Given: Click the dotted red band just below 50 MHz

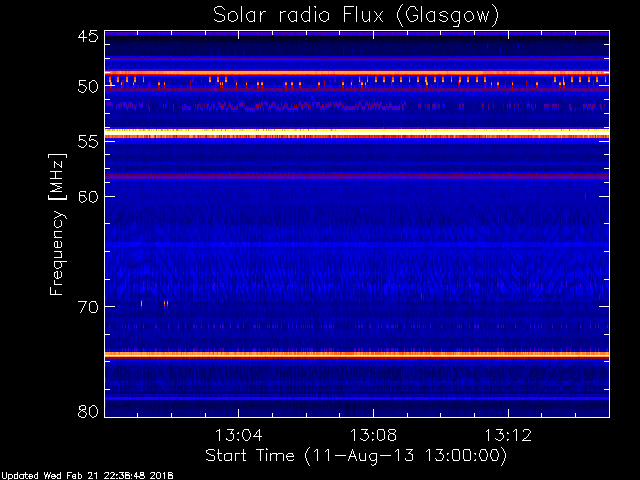Looking at the screenshot, I should [x=356, y=104].
